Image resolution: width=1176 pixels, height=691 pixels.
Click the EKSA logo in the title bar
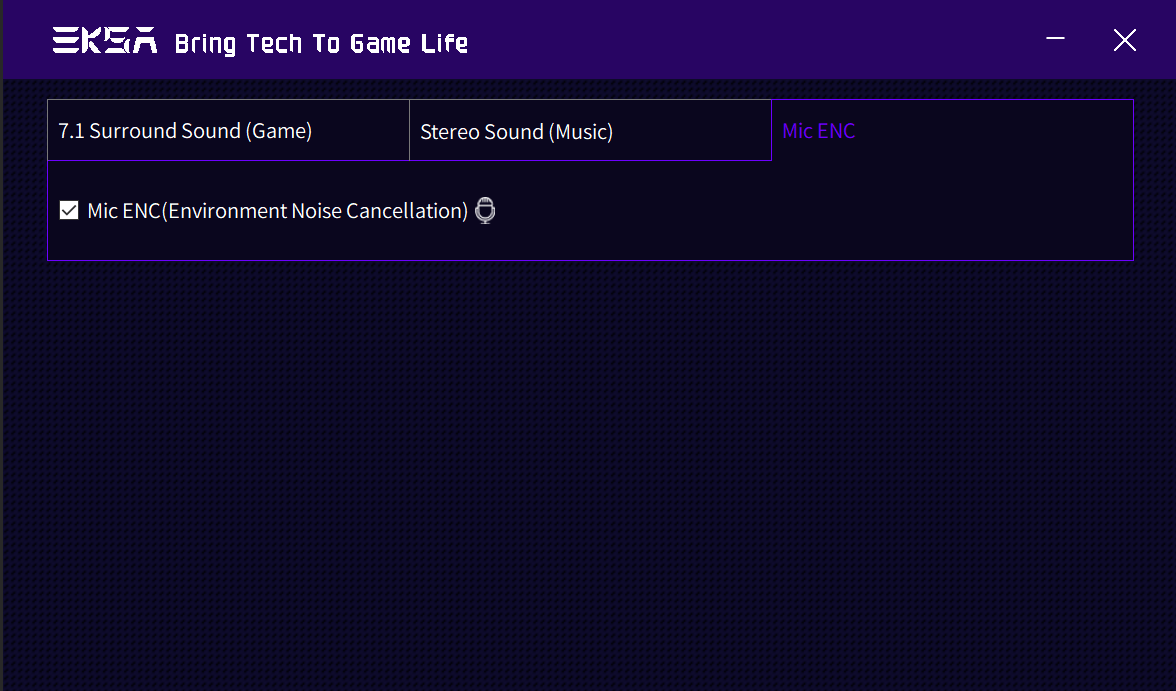pos(105,41)
